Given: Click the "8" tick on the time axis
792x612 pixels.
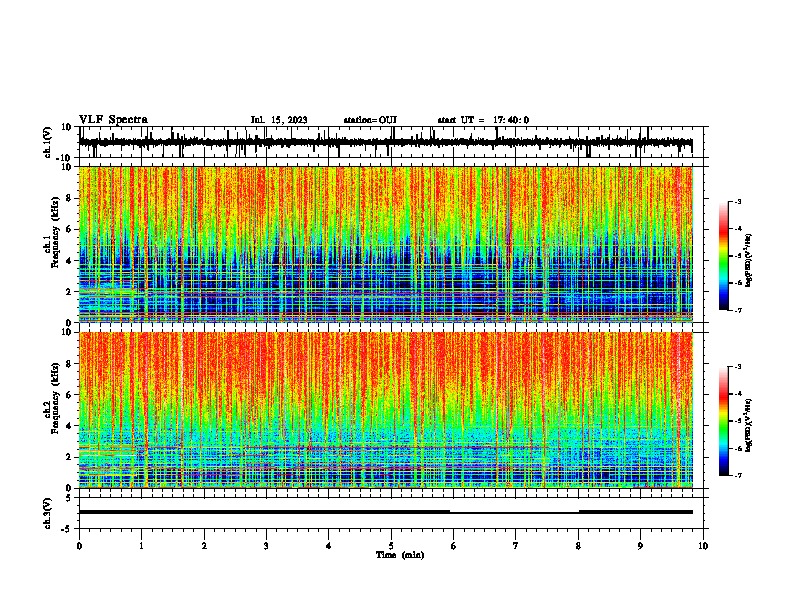Looking at the screenshot, I should tap(578, 546).
